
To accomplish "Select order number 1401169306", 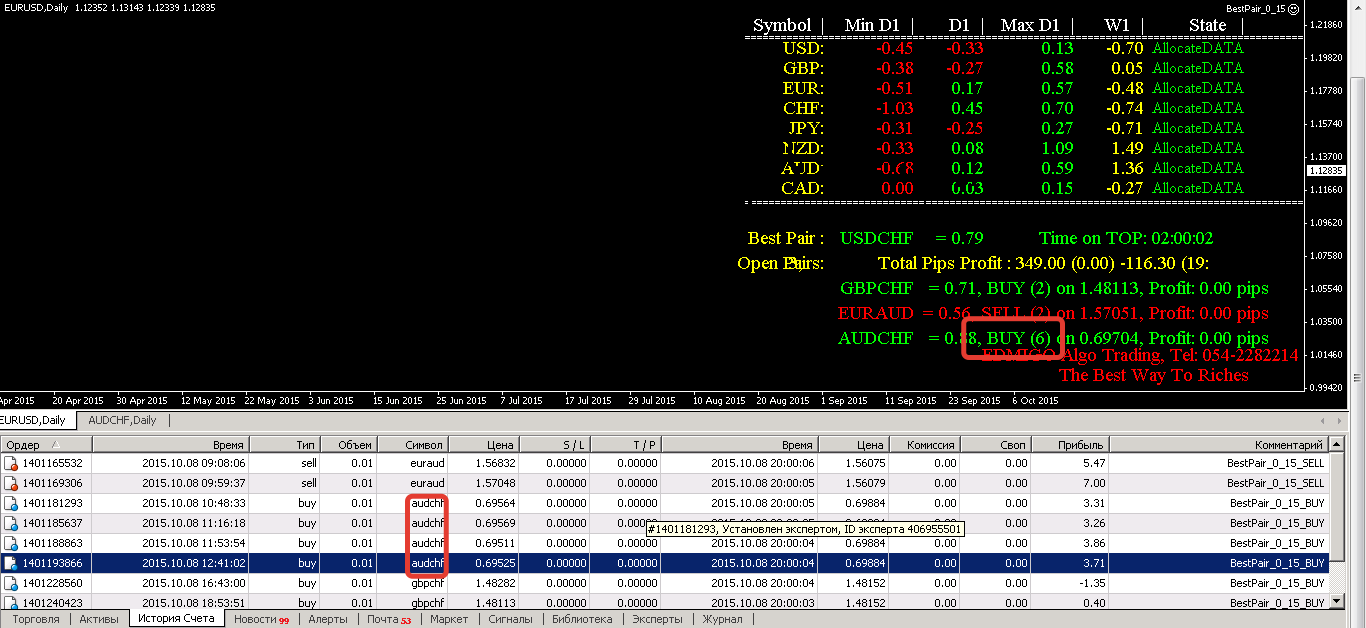I will (x=52, y=483).
